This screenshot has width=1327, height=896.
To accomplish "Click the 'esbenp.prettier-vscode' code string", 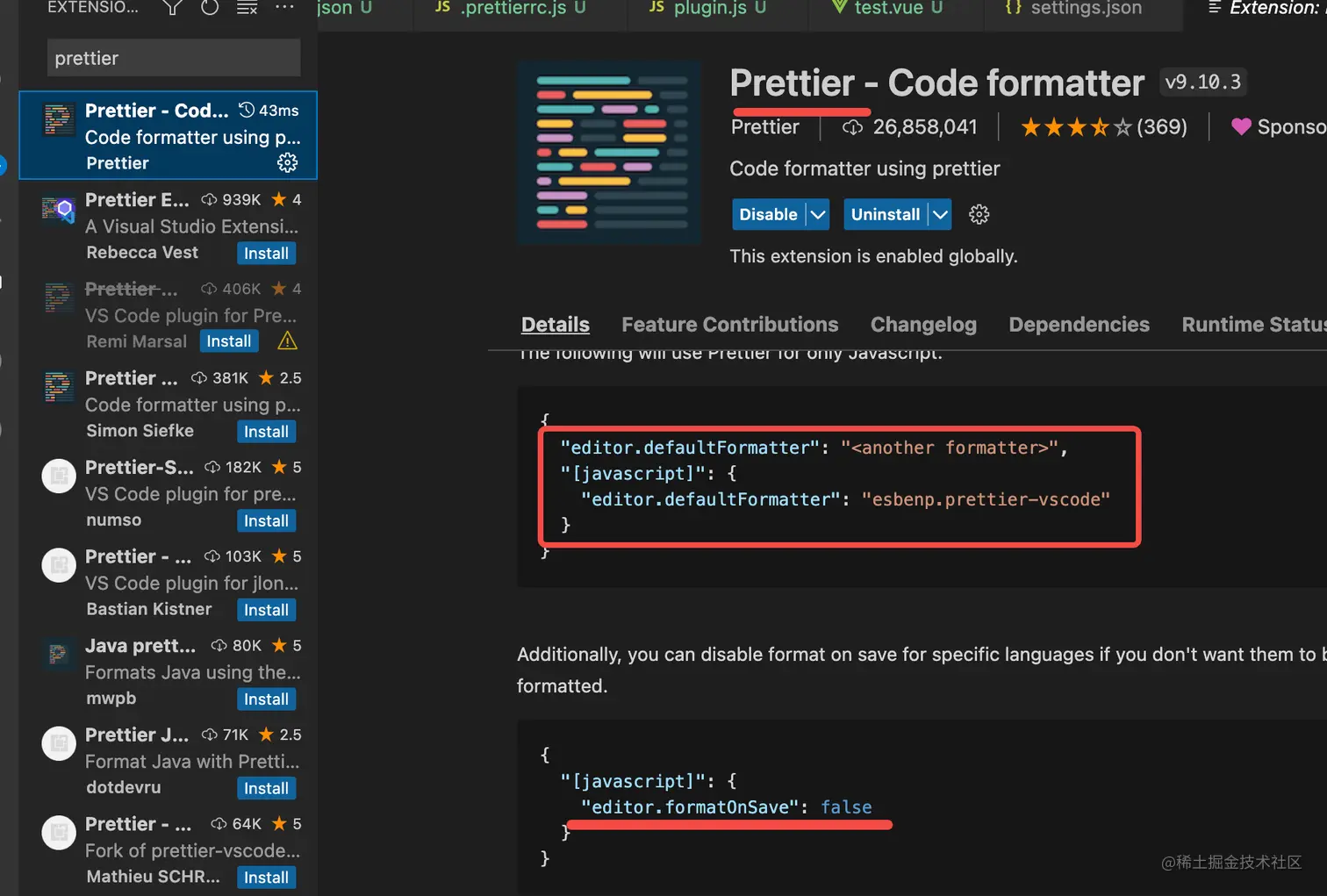I will [986, 499].
